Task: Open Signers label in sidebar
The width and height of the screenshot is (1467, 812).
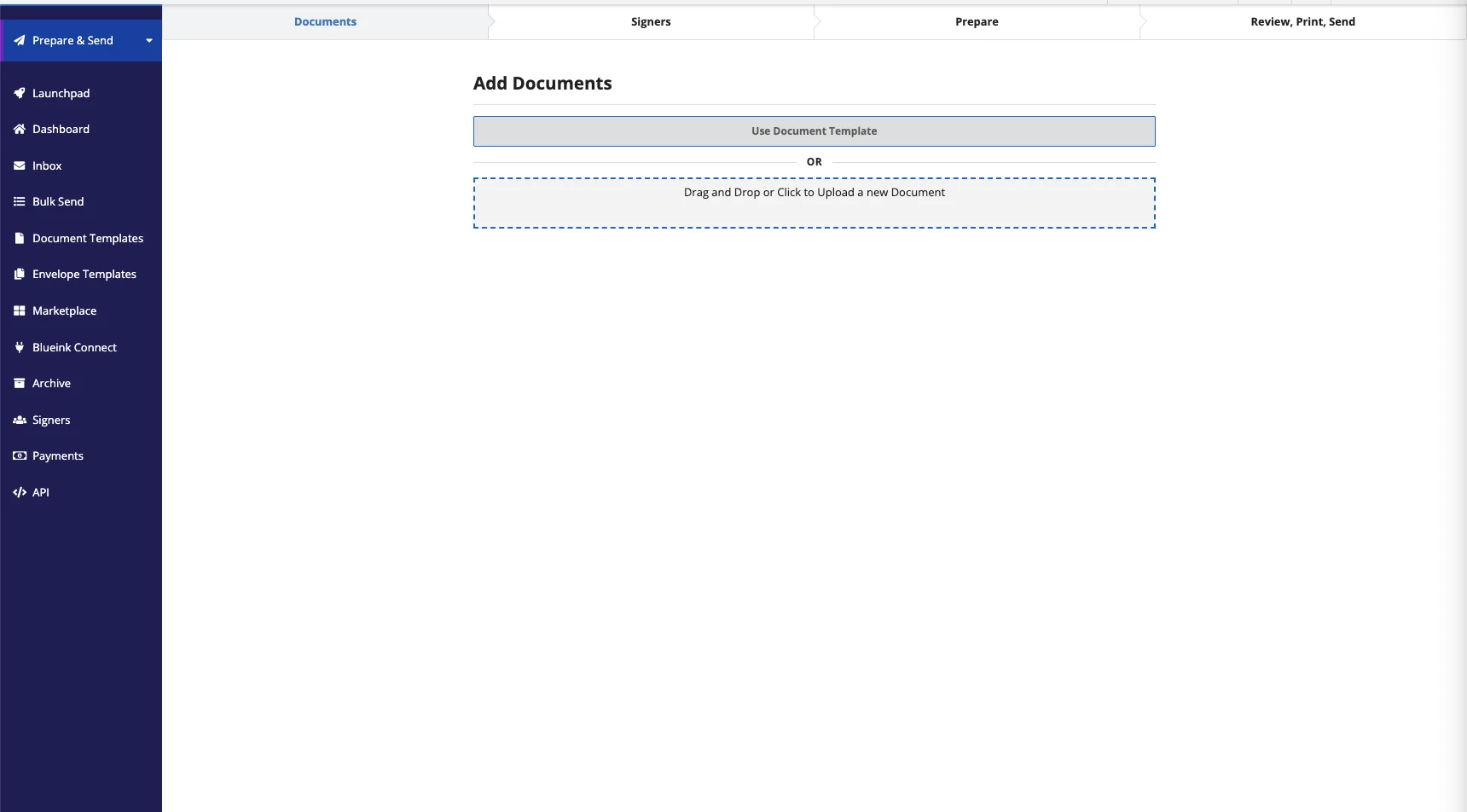Action: pos(51,420)
